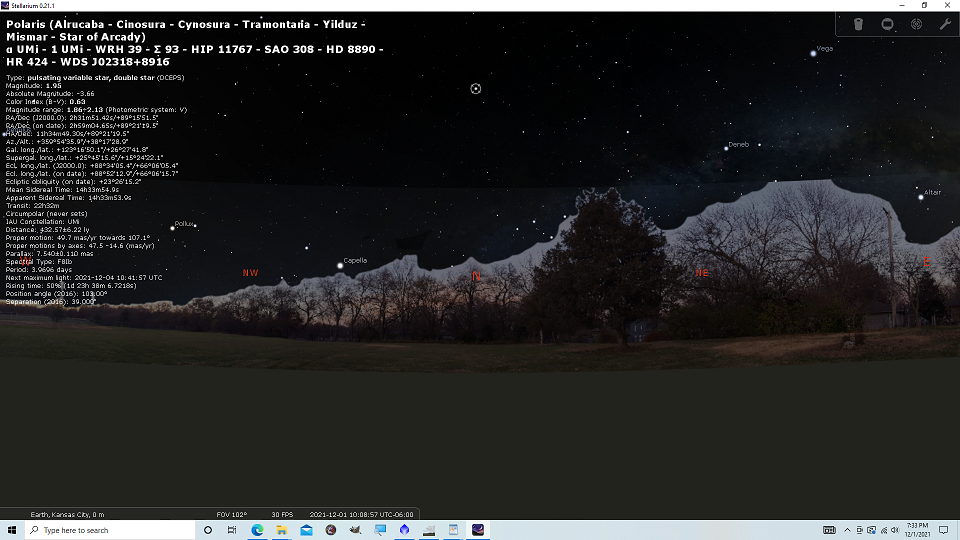This screenshot has height=540, width=960.
Task: Select the star Pollux
Action: pos(173,228)
